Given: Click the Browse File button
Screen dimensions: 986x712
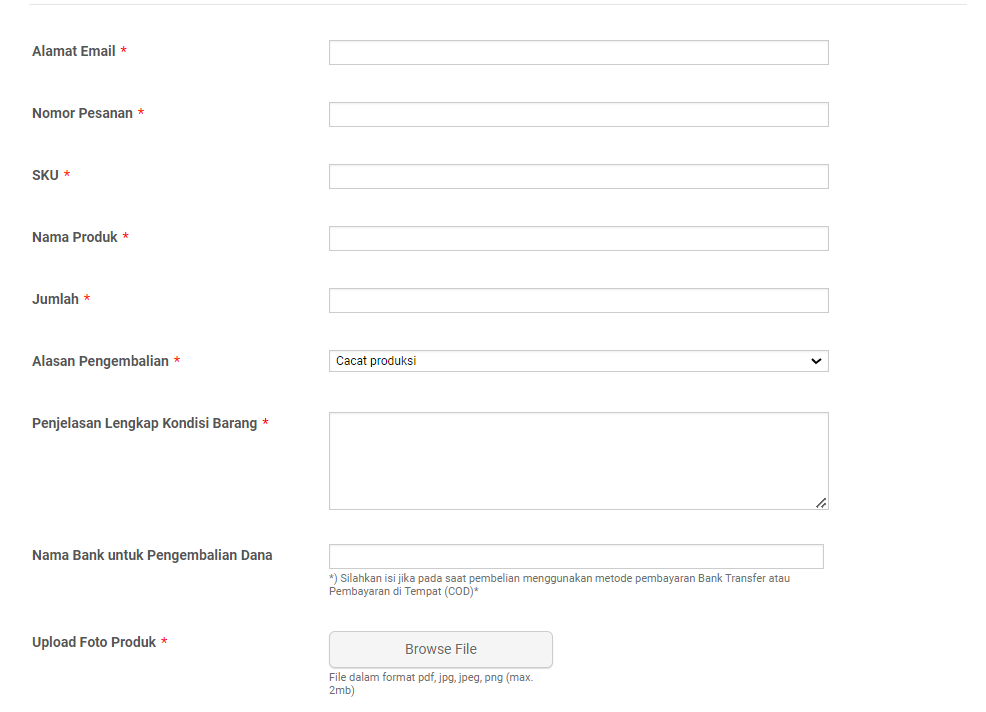Looking at the screenshot, I should (441, 649).
